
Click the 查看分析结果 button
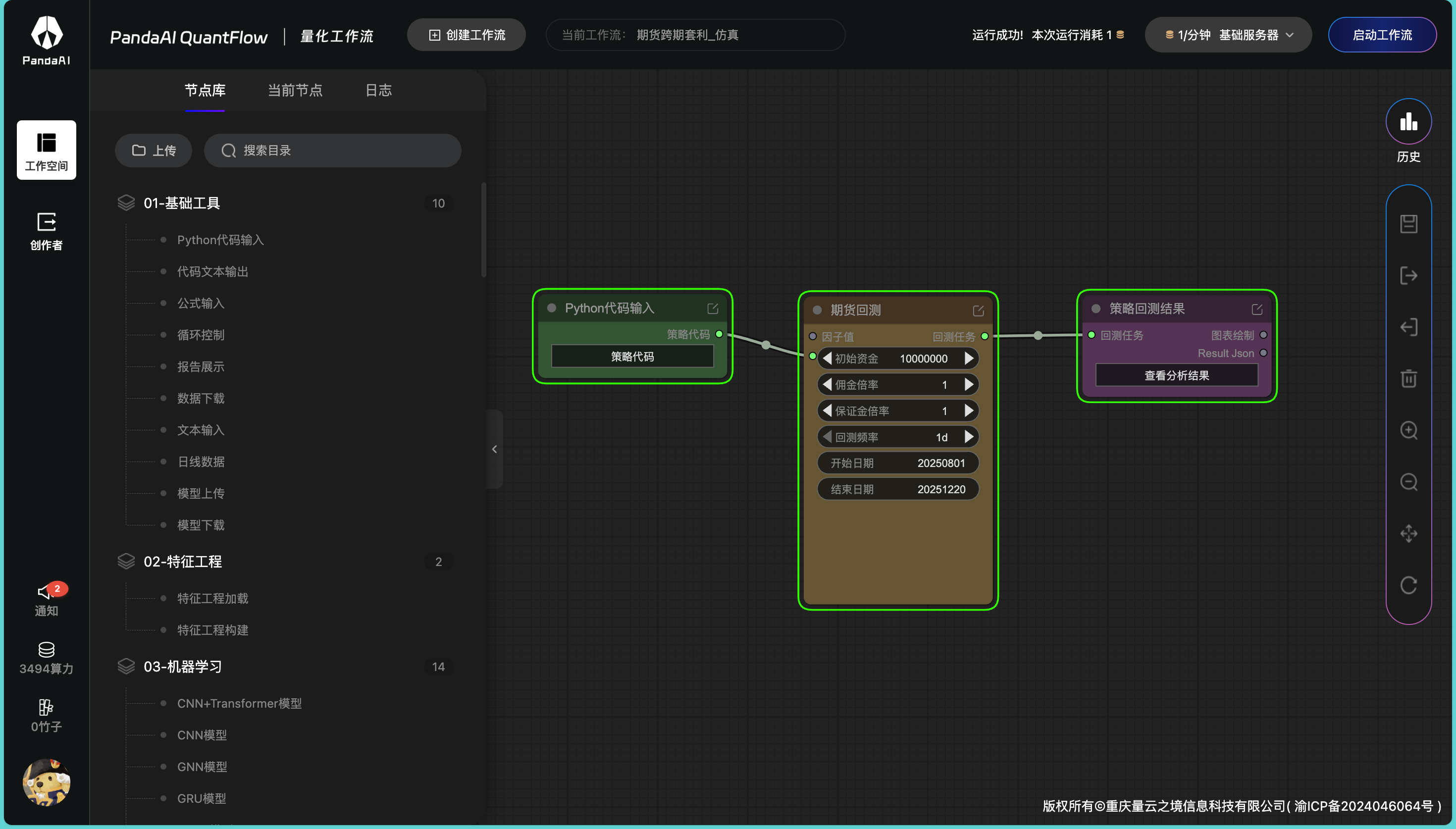[x=1177, y=375]
